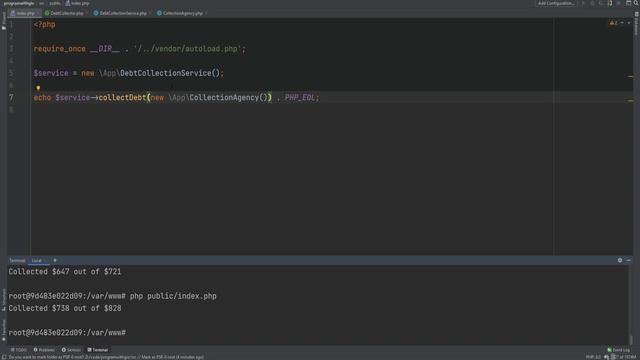This screenshot has height=360, width=640.
Task: Switch to the index.php editor tab
Action: 24,13
